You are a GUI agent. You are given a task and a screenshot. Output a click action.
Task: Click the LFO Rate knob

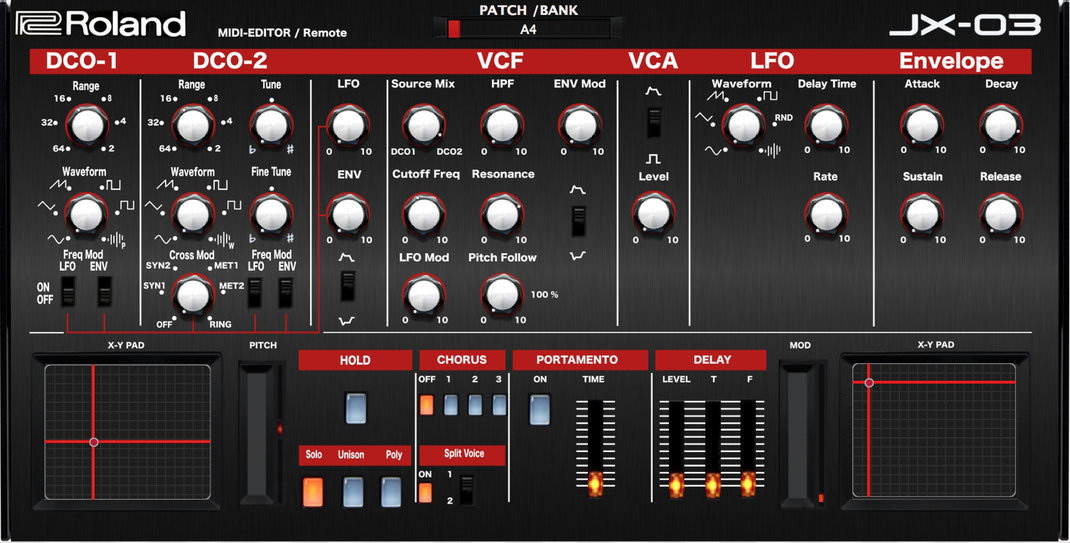pos(826,215)
